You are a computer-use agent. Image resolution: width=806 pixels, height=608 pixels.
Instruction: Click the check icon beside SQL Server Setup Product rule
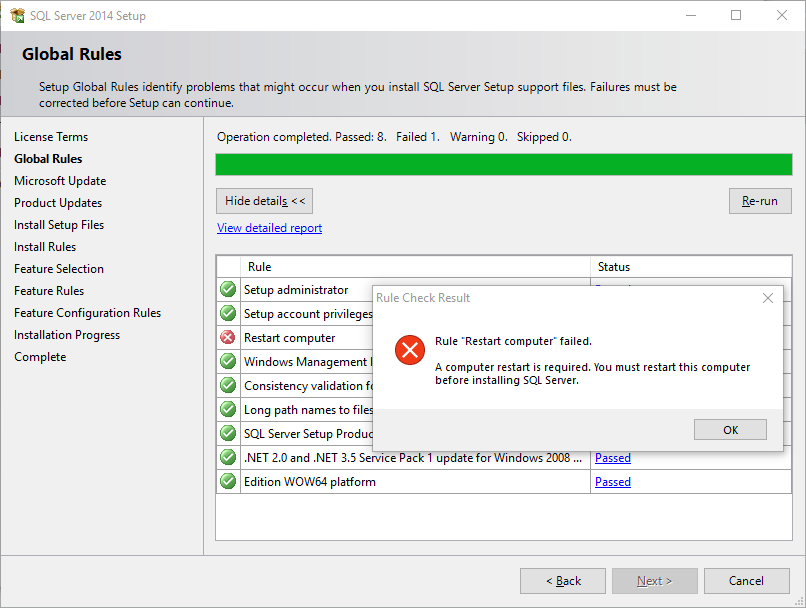(x=228, y=433)
